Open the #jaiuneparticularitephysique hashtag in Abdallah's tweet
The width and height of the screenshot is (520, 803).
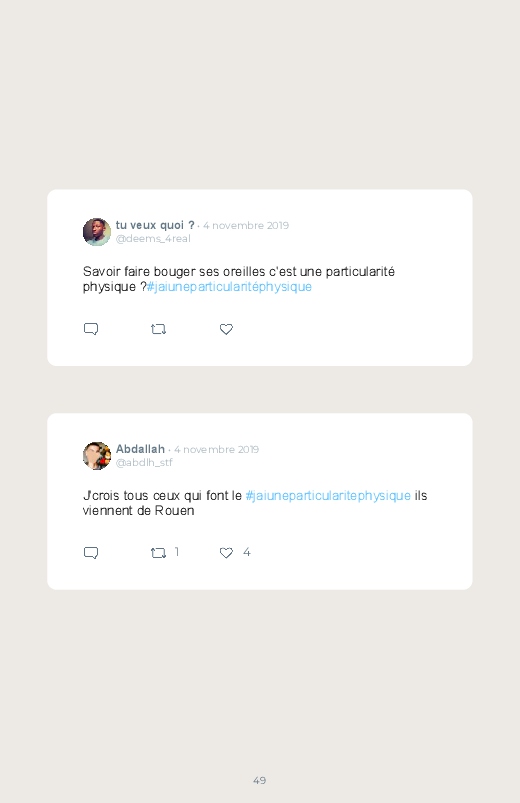tap(328, 496)
